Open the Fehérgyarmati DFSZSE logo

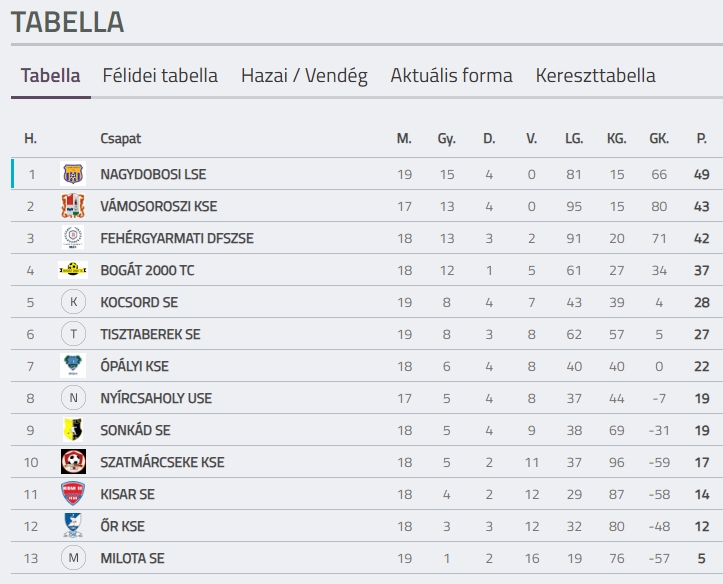point(73,238)
